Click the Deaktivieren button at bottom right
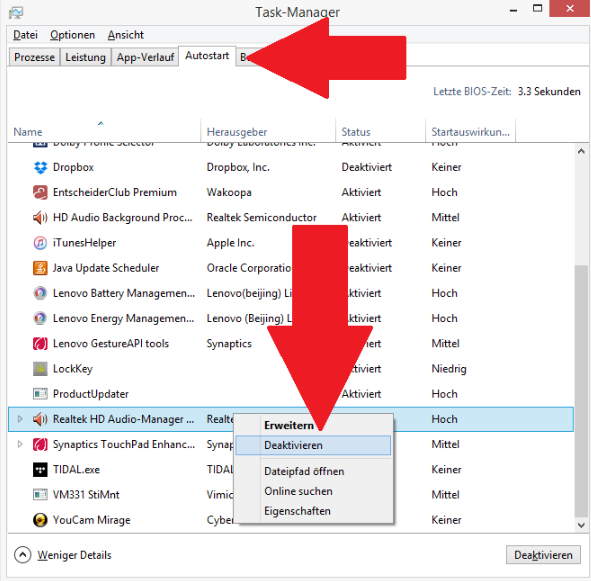This screenshot has width=591, height=581. (x=543, y=555)
